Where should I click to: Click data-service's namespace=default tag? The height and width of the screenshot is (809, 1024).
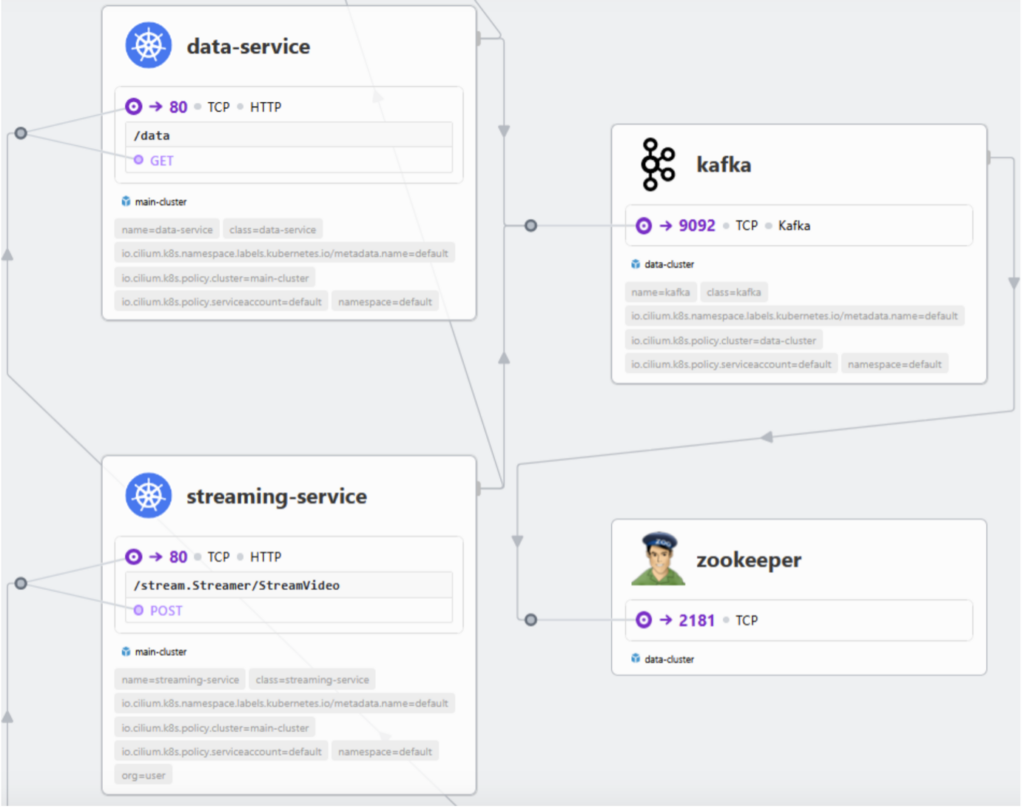[x=385, y=302]
